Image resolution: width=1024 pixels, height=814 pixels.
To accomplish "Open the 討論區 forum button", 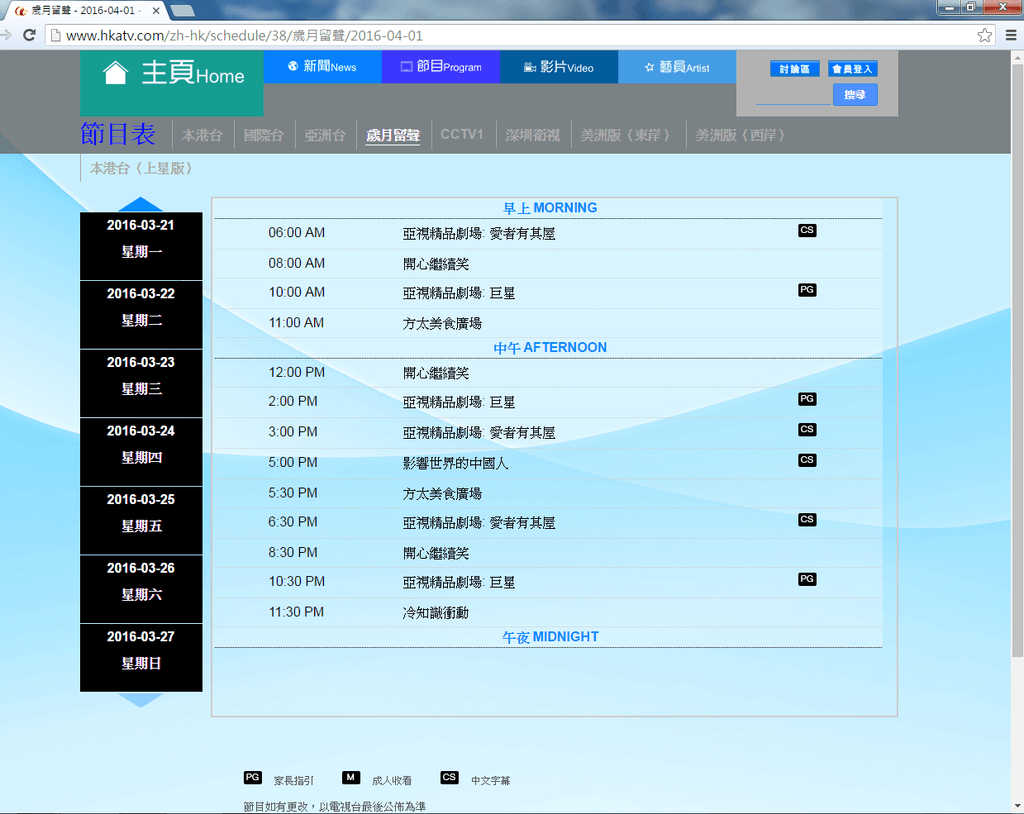I will click(795, 69).
